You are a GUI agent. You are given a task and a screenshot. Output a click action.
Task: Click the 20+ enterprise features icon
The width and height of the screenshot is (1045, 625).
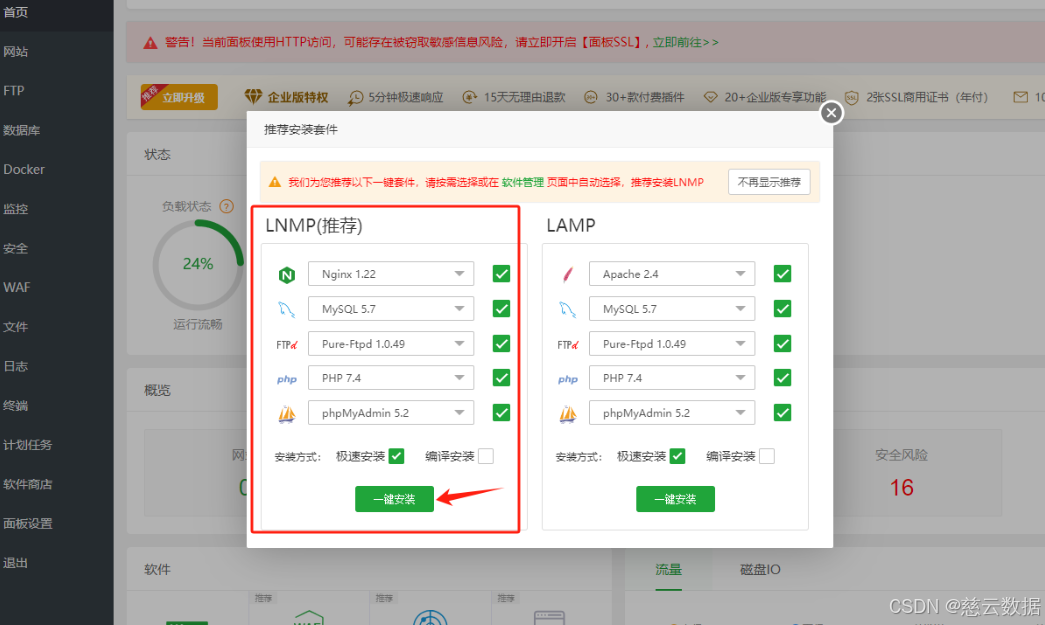[710, 97]
